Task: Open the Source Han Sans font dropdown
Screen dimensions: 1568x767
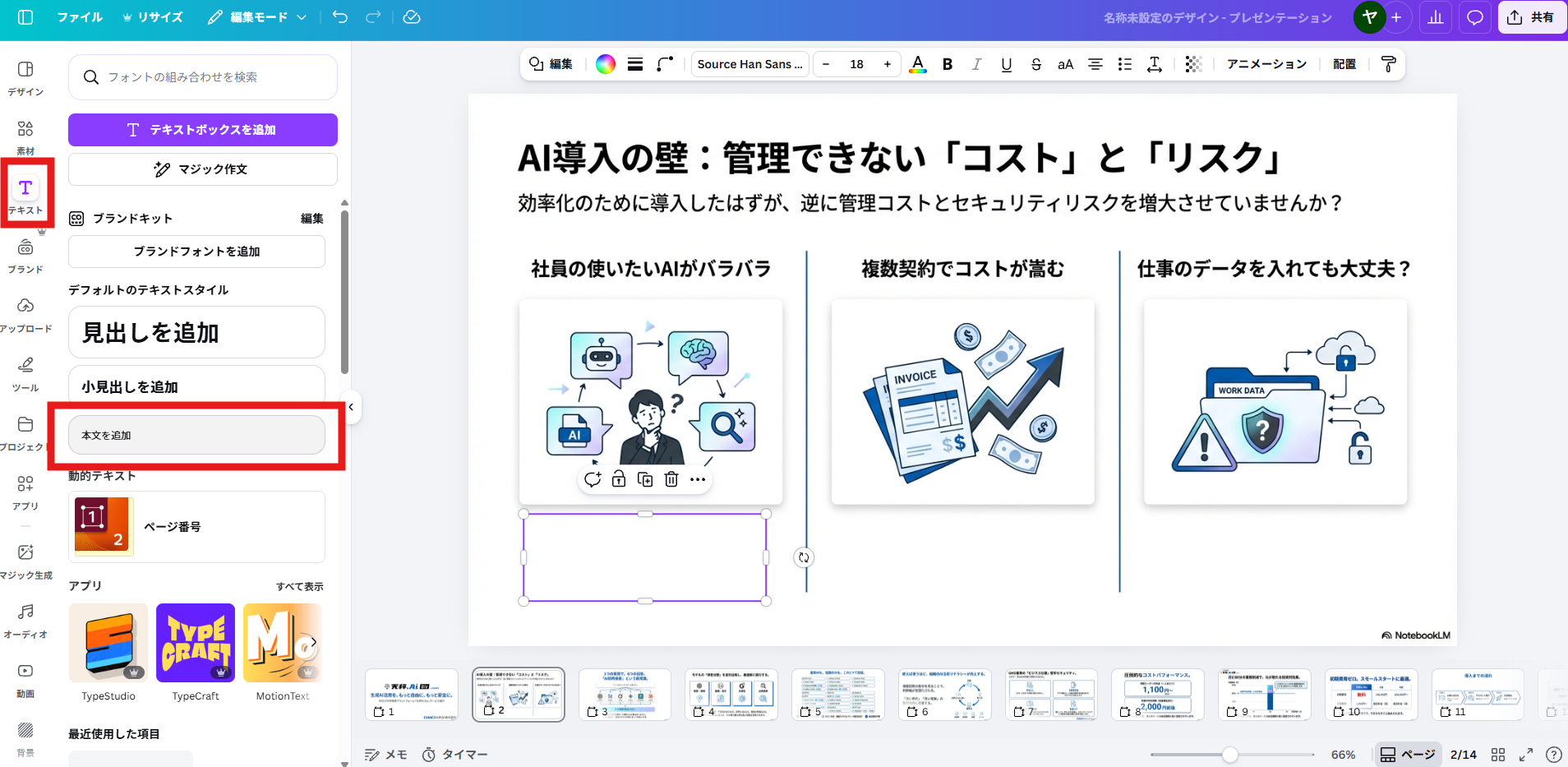Action: 749,63
